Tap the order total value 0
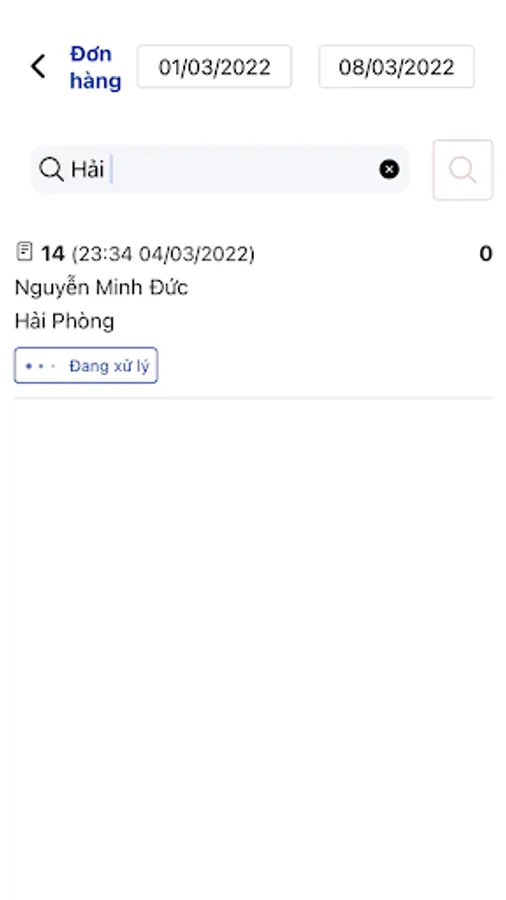Screen dimensions: 506x900 click(x=485, y=253)
